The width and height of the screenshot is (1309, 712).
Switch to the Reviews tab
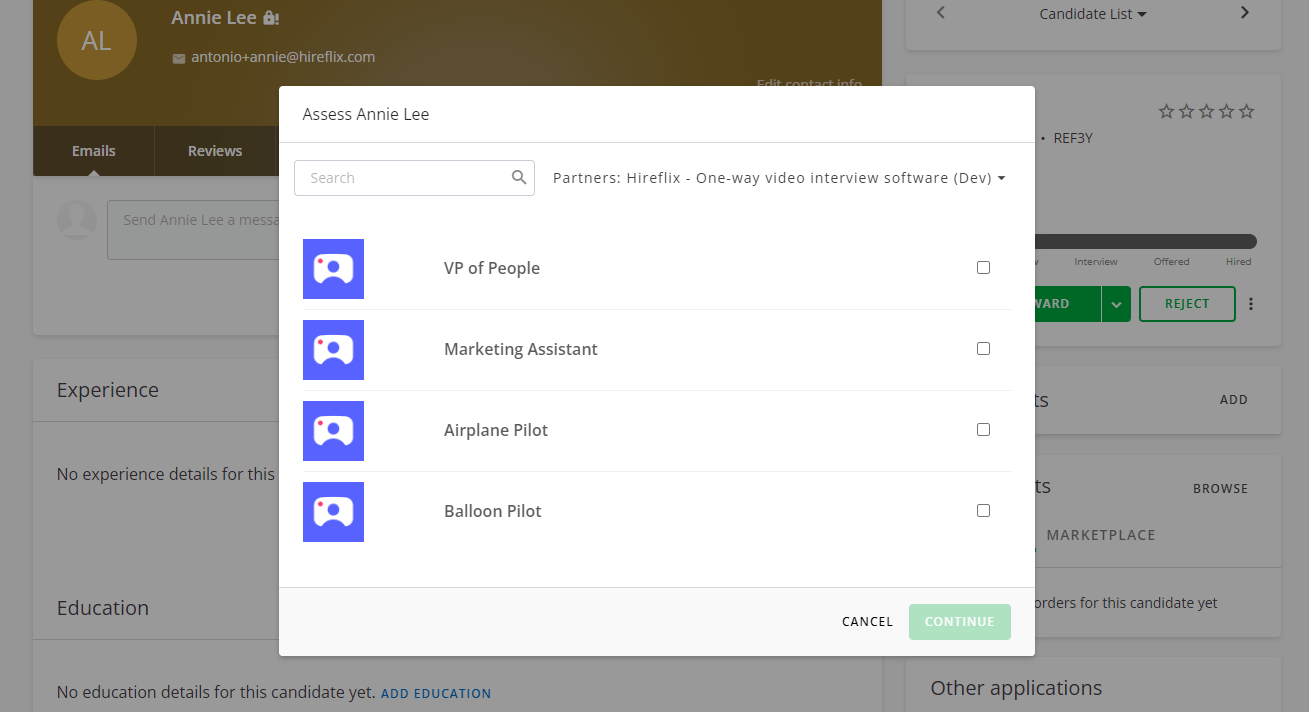215,151
